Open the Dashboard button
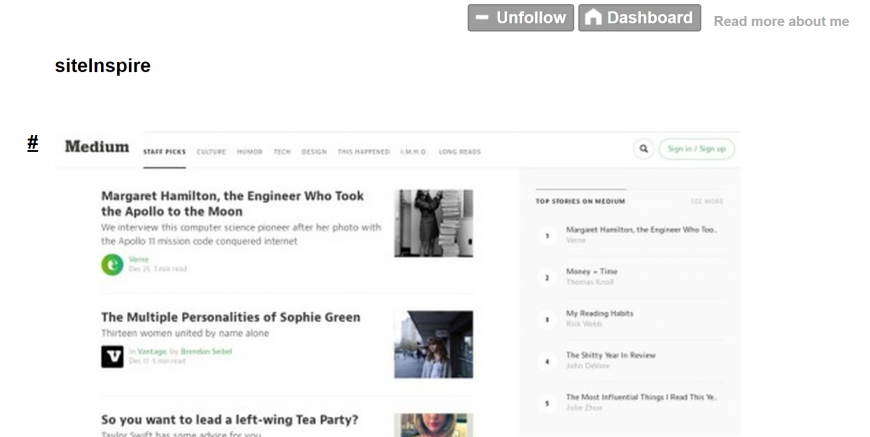Screen dimensions: 870x437 click(639, 18)
